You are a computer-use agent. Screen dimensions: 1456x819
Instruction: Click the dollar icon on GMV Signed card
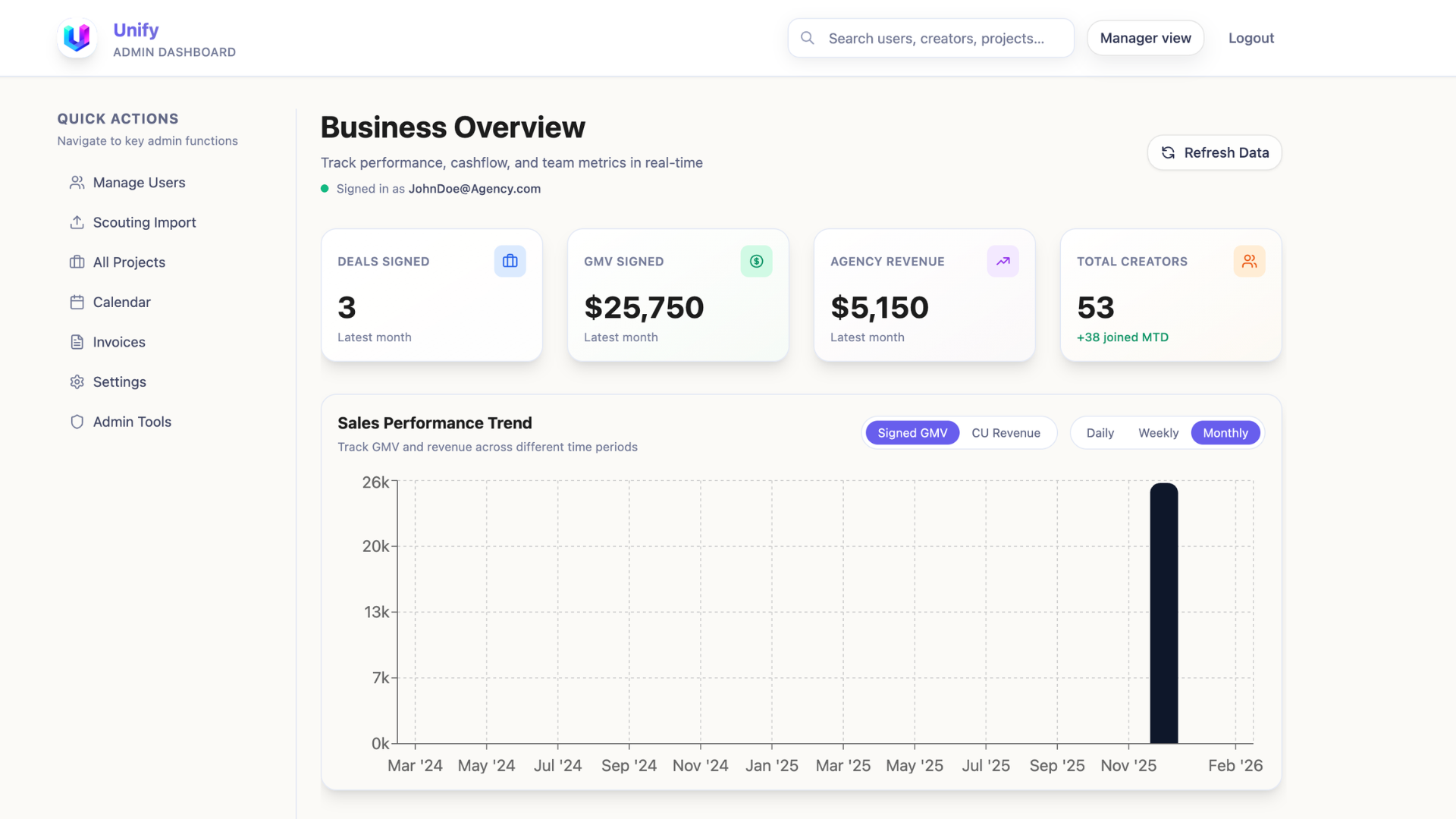756,261
